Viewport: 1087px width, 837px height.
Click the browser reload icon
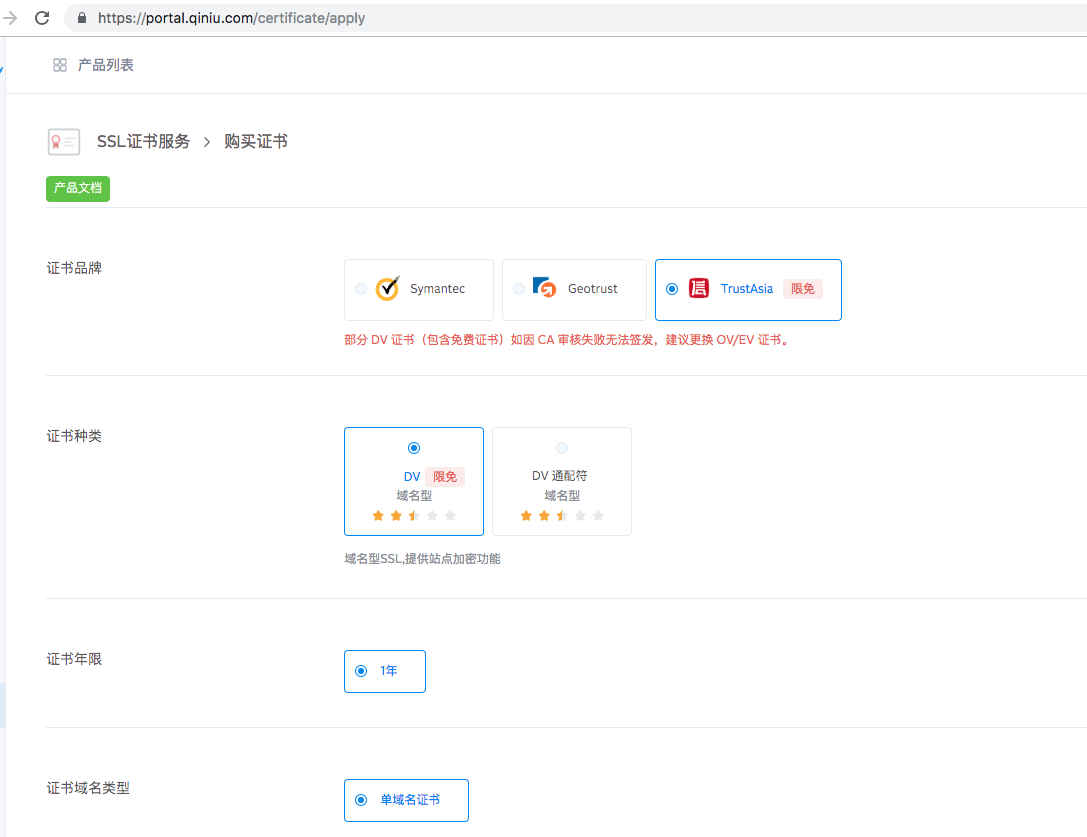tap(42, 18)
